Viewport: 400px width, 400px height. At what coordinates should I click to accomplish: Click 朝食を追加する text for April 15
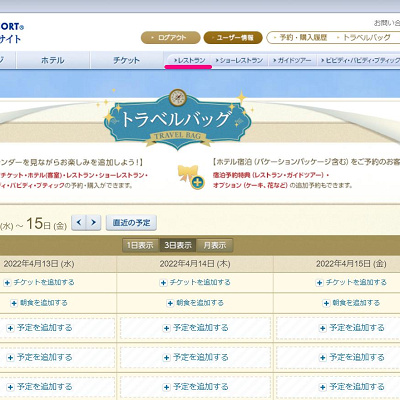click(x=356, y=303)
